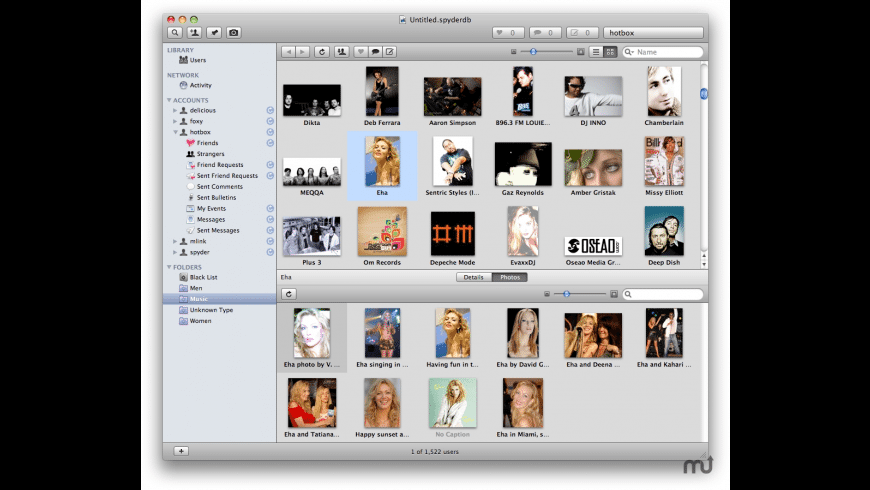The height and width of the screenshot is (490, 870).
Task: Click the magnifier search icon in the top toolbar
Action: point(175,33)
